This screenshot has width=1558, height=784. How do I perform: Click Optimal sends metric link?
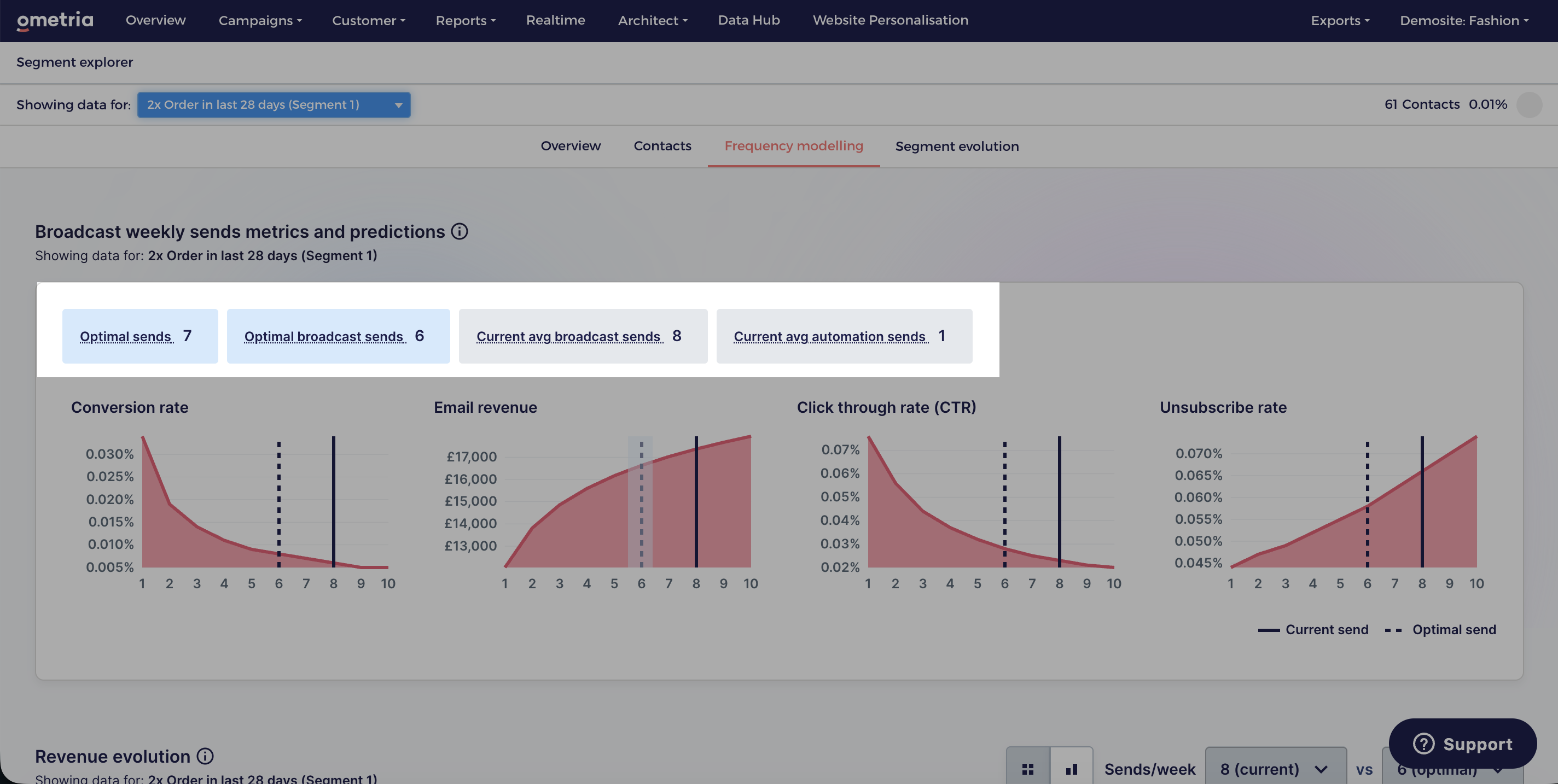tap(126, 337)
